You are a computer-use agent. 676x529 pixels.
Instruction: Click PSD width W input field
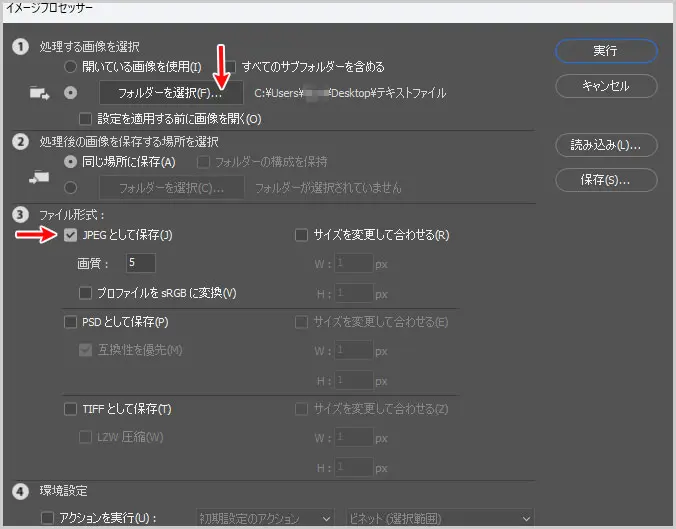tap(354, 350)
